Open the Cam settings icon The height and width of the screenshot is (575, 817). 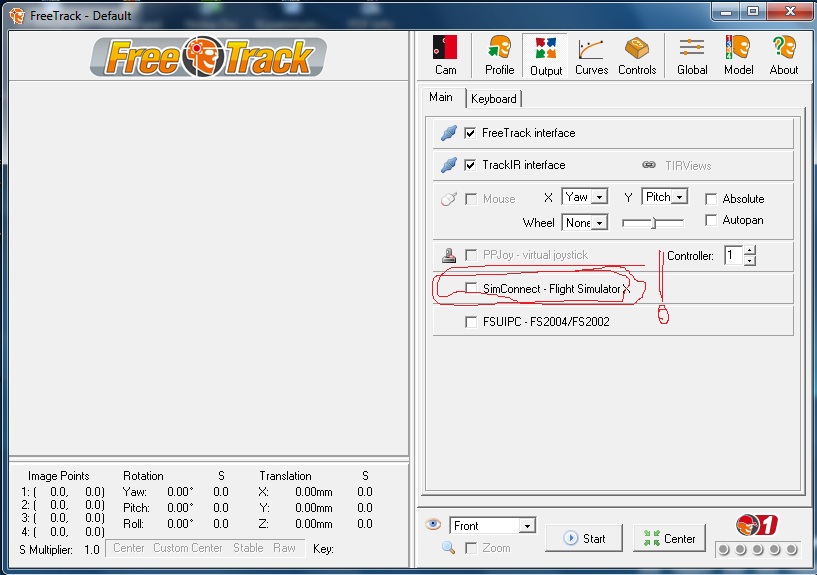(445, 55)
